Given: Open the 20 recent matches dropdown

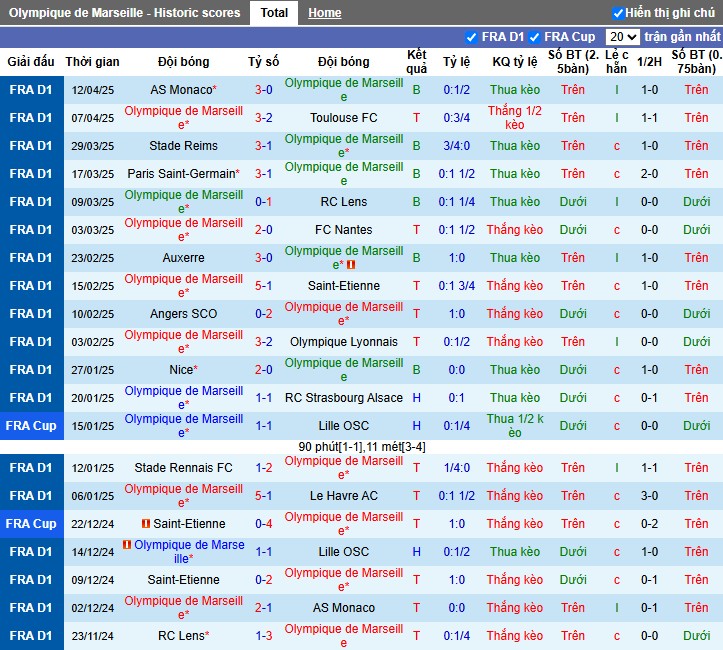Looking at the screenshot, I should pos(622,37).
